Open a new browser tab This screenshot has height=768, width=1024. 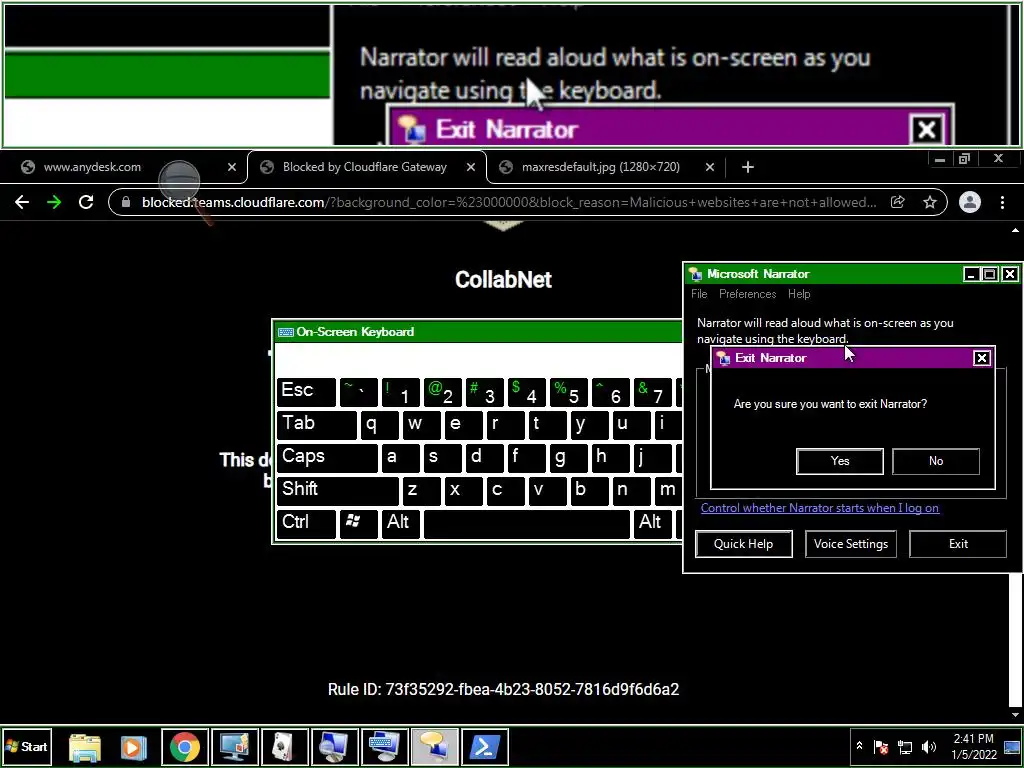pyautogui.click(x=748, y=167)
